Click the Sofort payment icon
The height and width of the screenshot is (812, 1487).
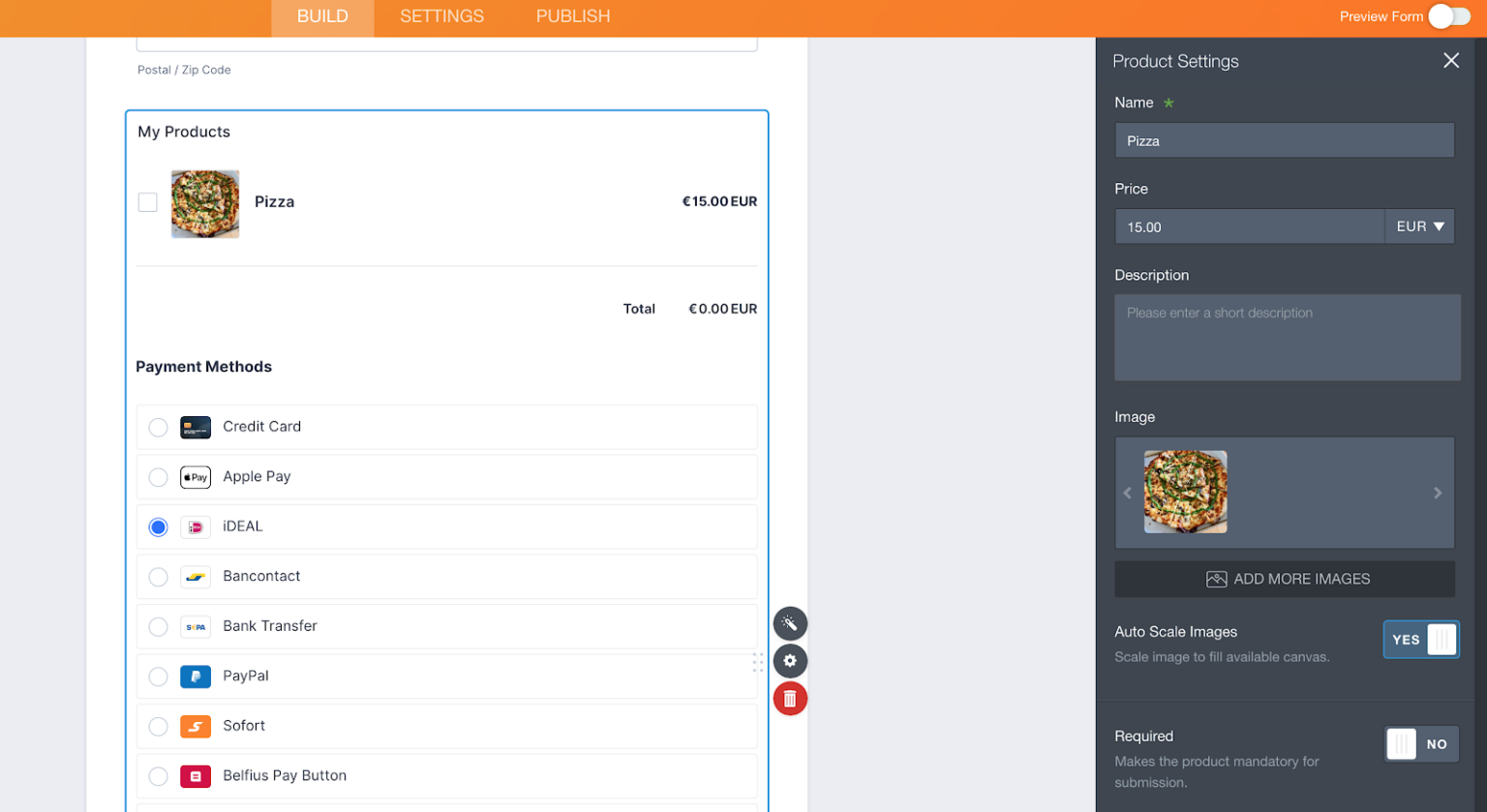pos(196,726)
